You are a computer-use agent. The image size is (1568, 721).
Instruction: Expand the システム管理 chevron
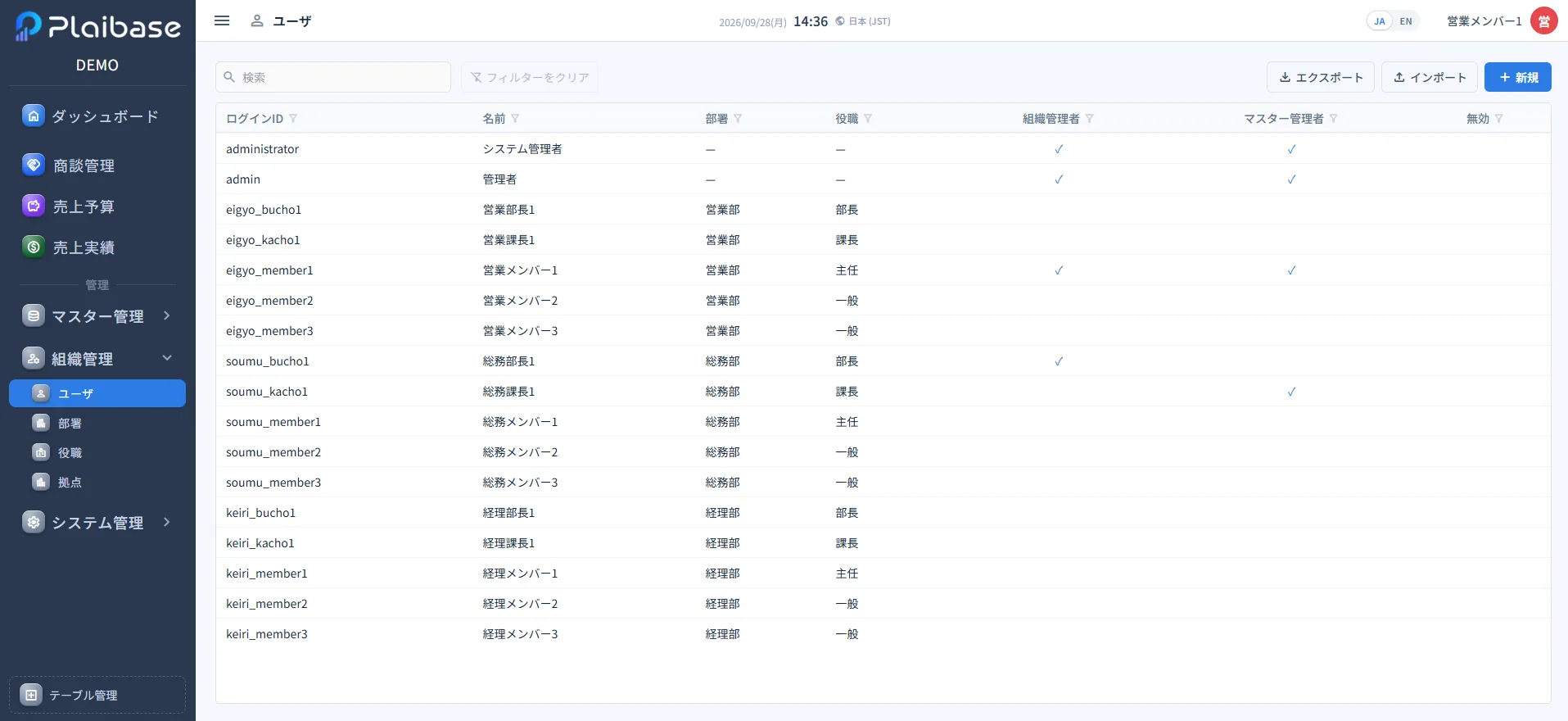pyautogui.click(x=167, y=522)
